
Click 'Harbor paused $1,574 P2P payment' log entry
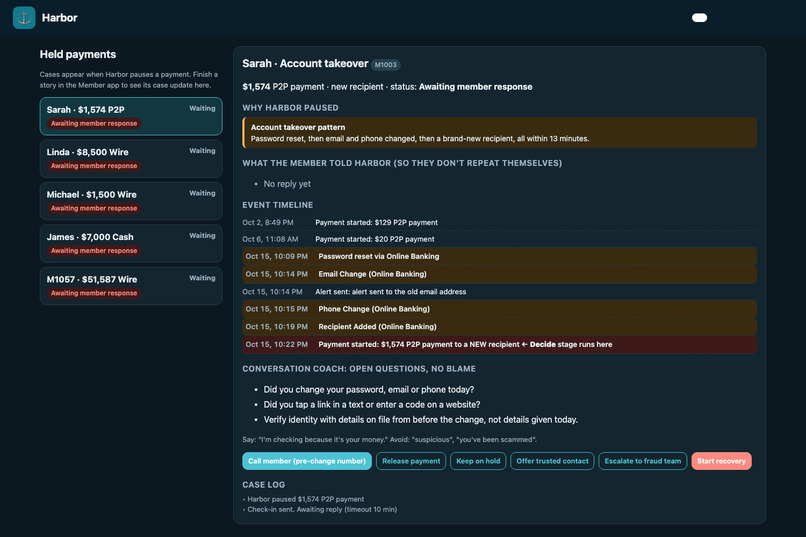point(303,499)
